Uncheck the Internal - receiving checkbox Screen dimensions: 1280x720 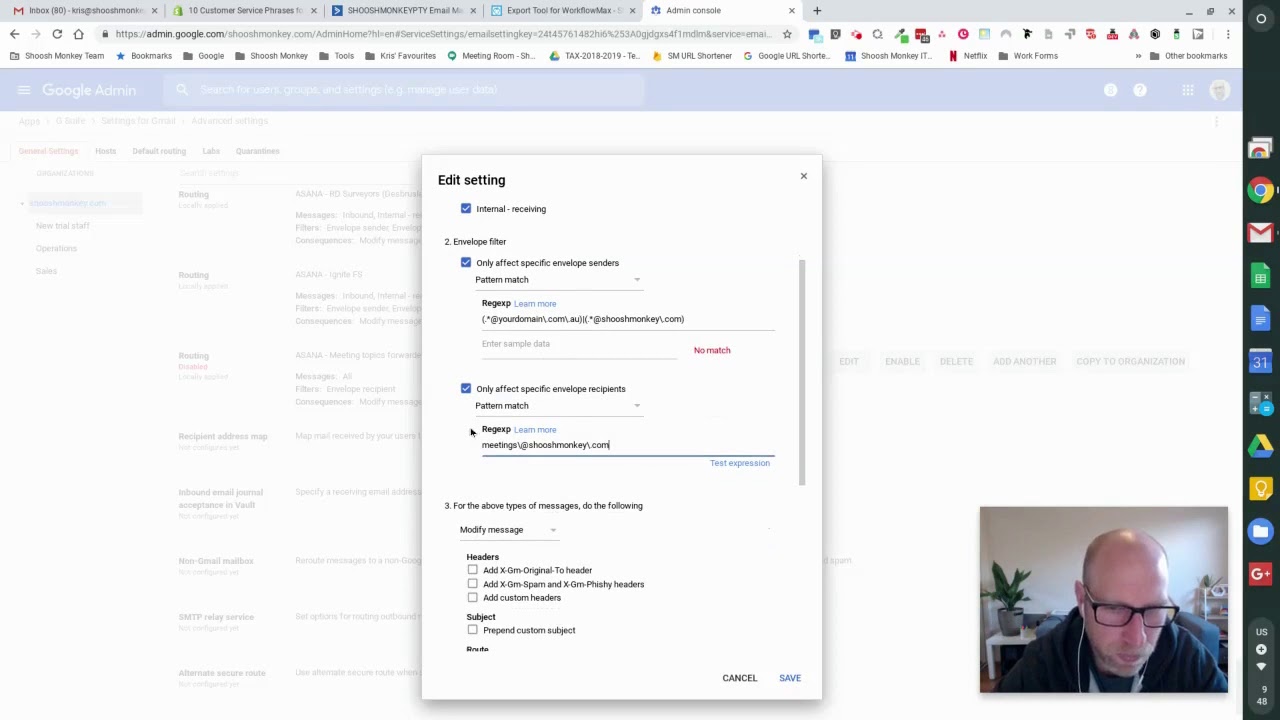coord(466,209)
